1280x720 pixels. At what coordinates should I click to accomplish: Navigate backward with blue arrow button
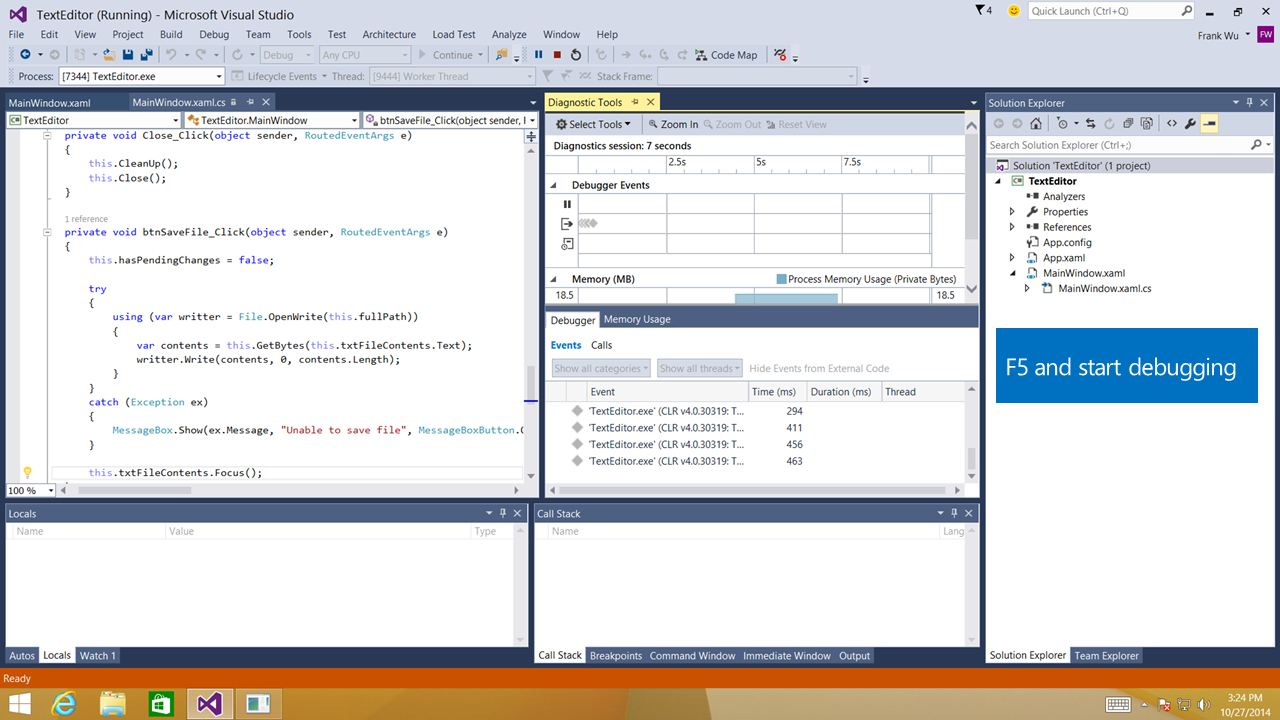[25, 55]
